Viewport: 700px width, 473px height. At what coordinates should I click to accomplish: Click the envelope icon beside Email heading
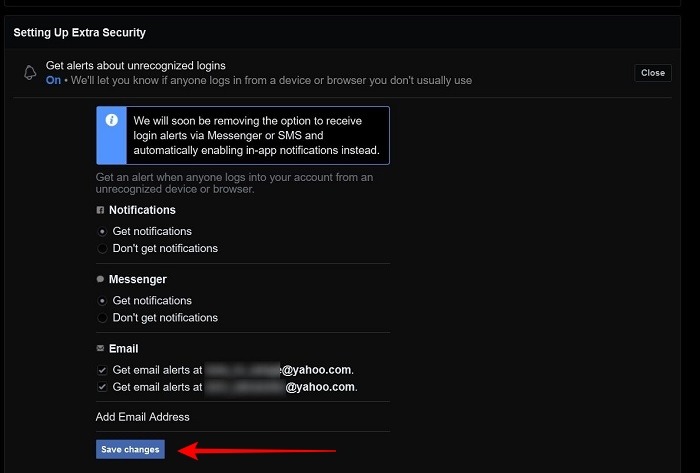(100, 348)
